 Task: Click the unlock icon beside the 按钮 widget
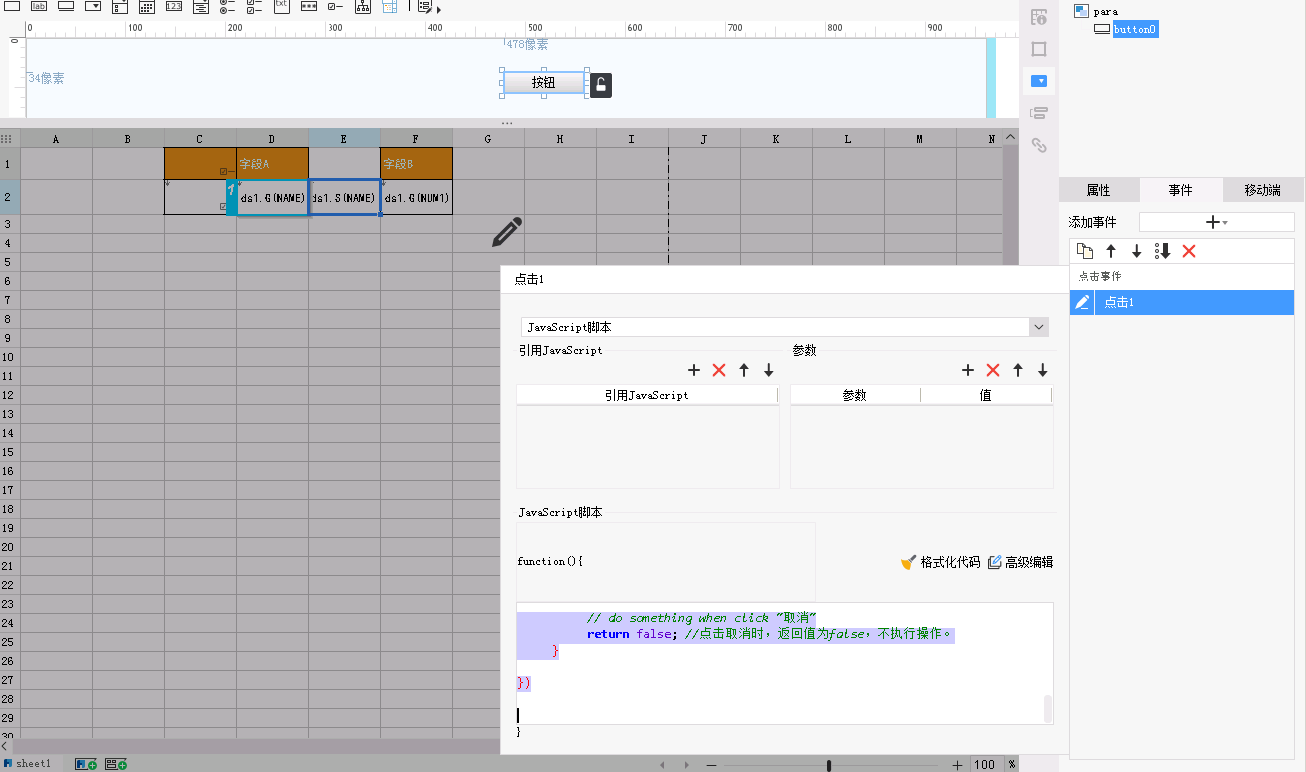601,85
